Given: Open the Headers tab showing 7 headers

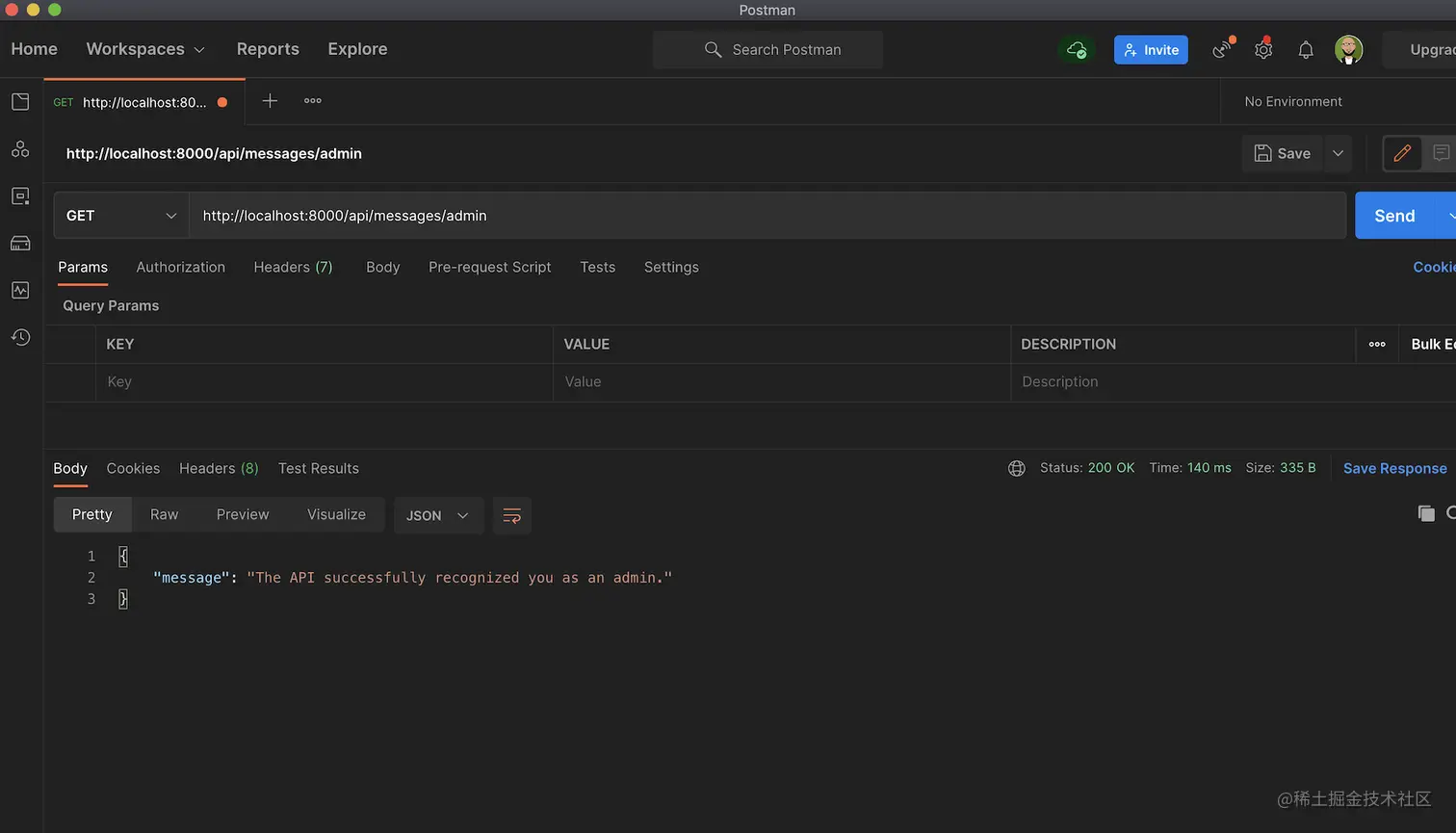Looking at the screenshot, I should 293,267.
